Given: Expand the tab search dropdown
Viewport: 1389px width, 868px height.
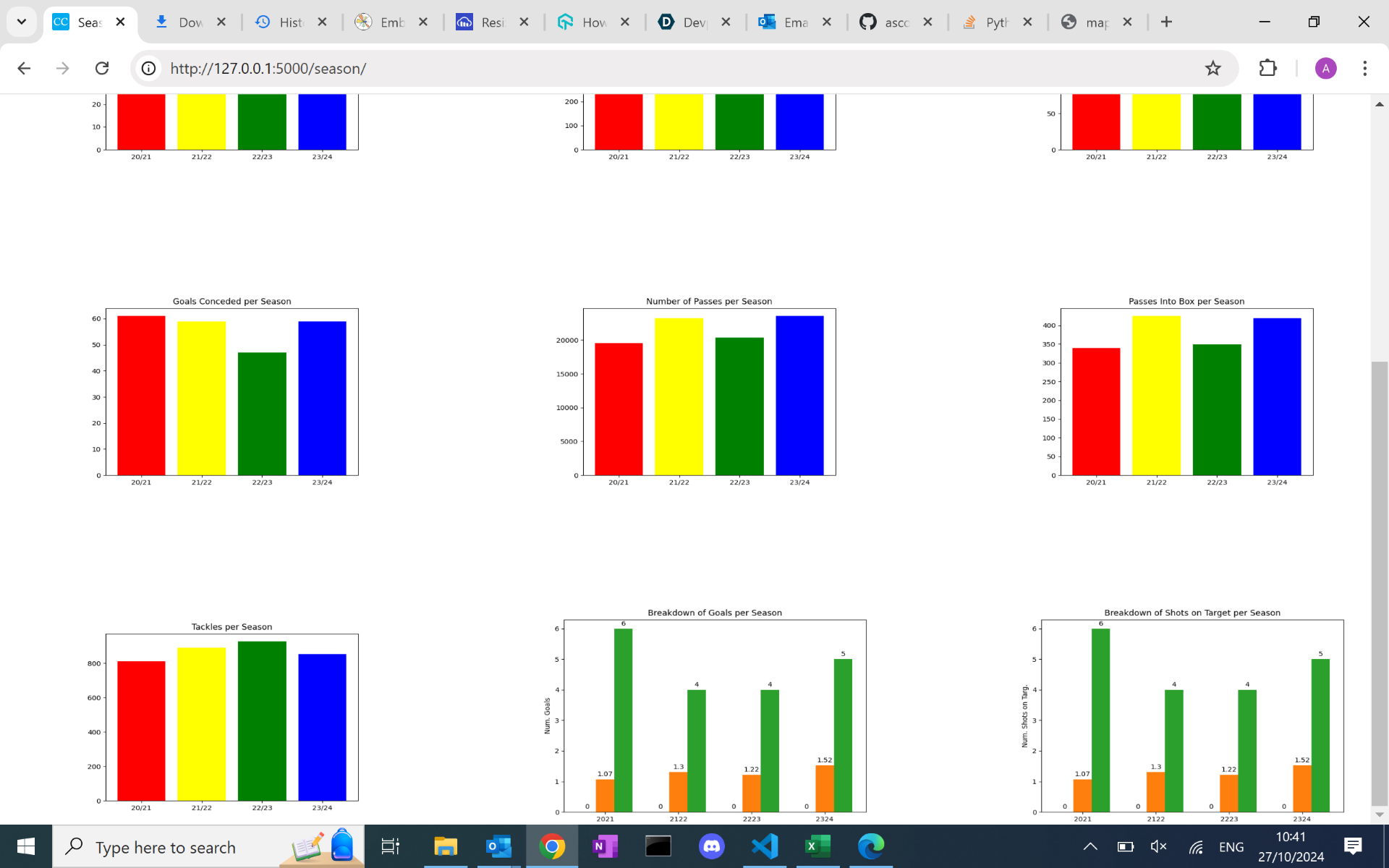Looking at the screenshot, I should tap(22, 22).
